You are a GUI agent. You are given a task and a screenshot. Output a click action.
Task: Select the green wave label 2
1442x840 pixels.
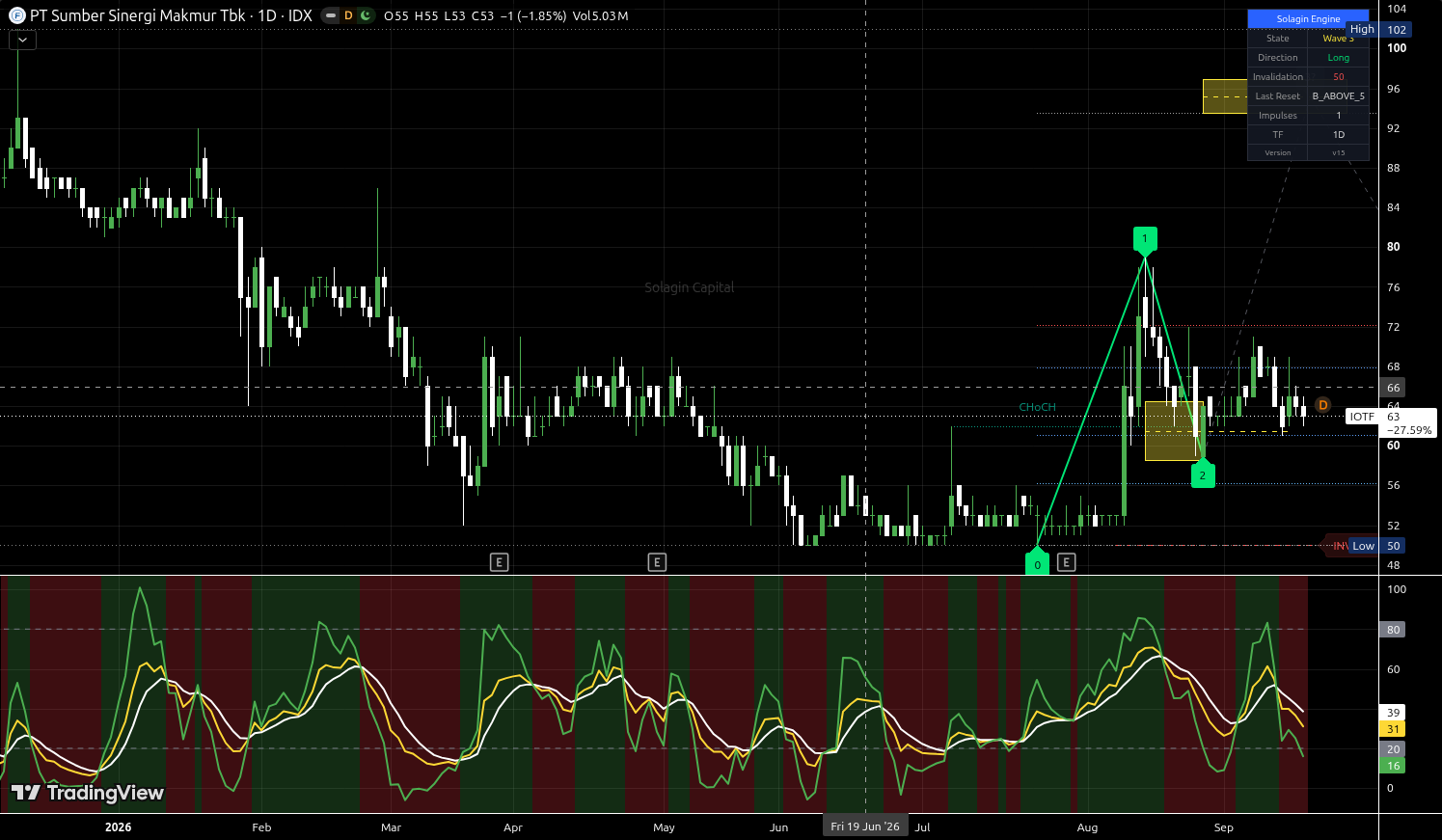coord(1203,475)
